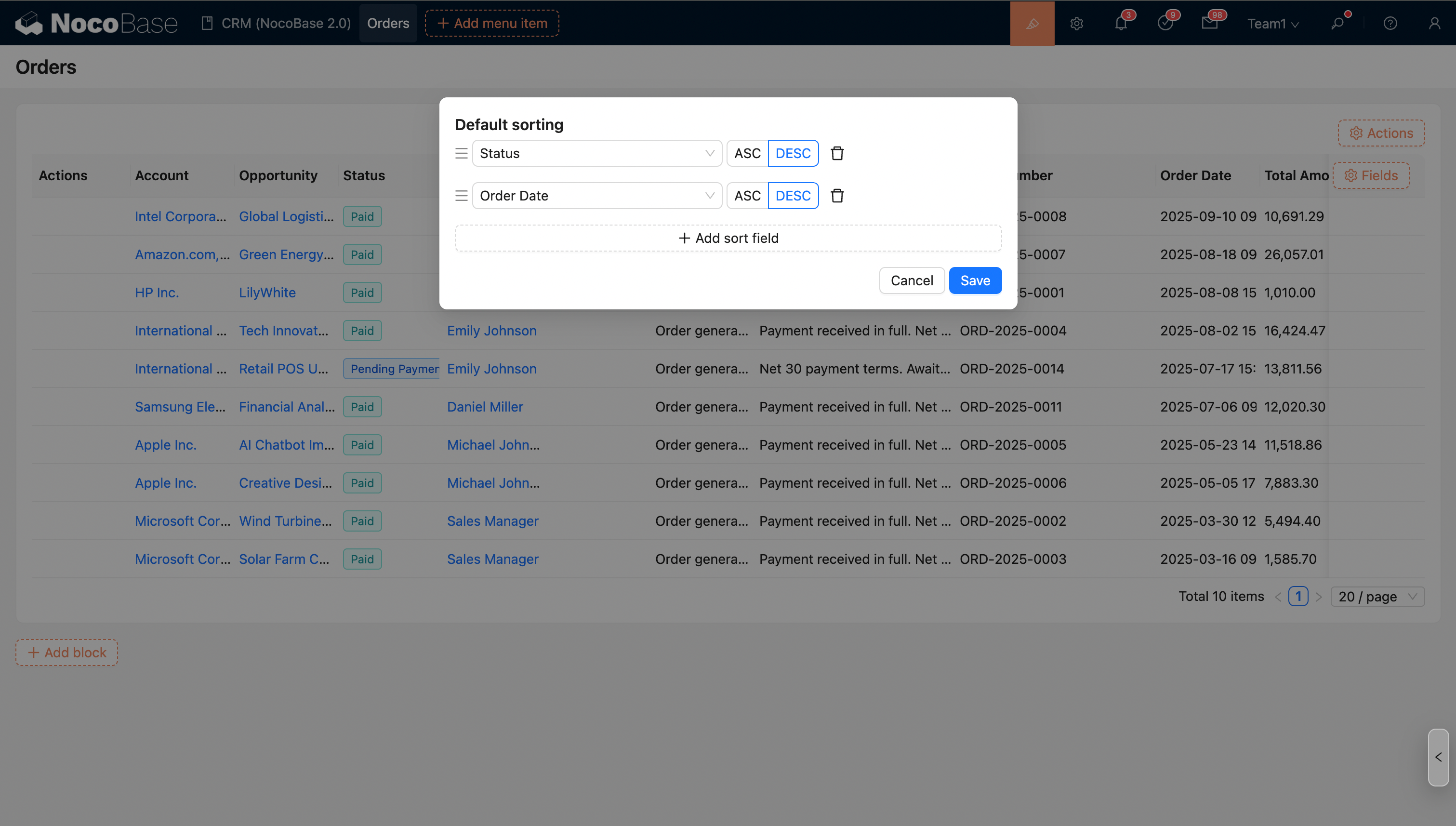
Task: Save the default sorting settings
Action: click(x=975, y=280)
